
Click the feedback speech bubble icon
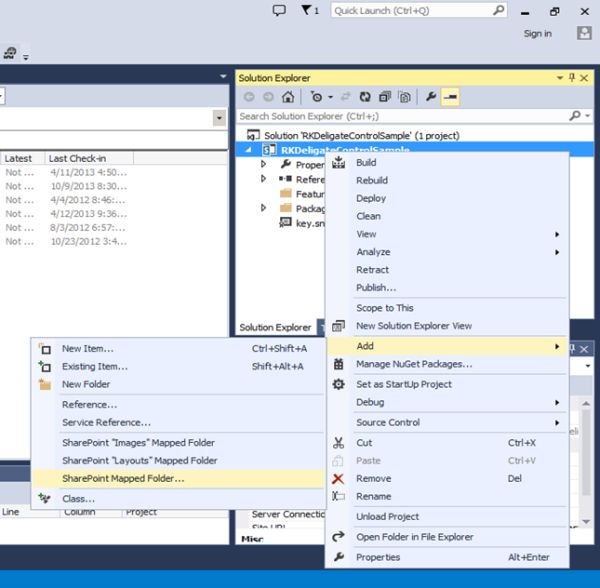click(x=279, y=10)
